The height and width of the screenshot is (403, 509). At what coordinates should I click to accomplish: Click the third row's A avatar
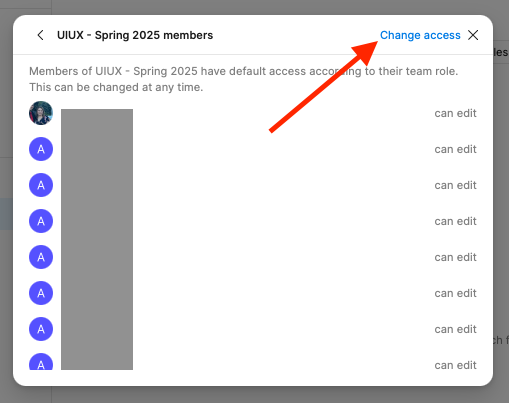coord(41,185)
